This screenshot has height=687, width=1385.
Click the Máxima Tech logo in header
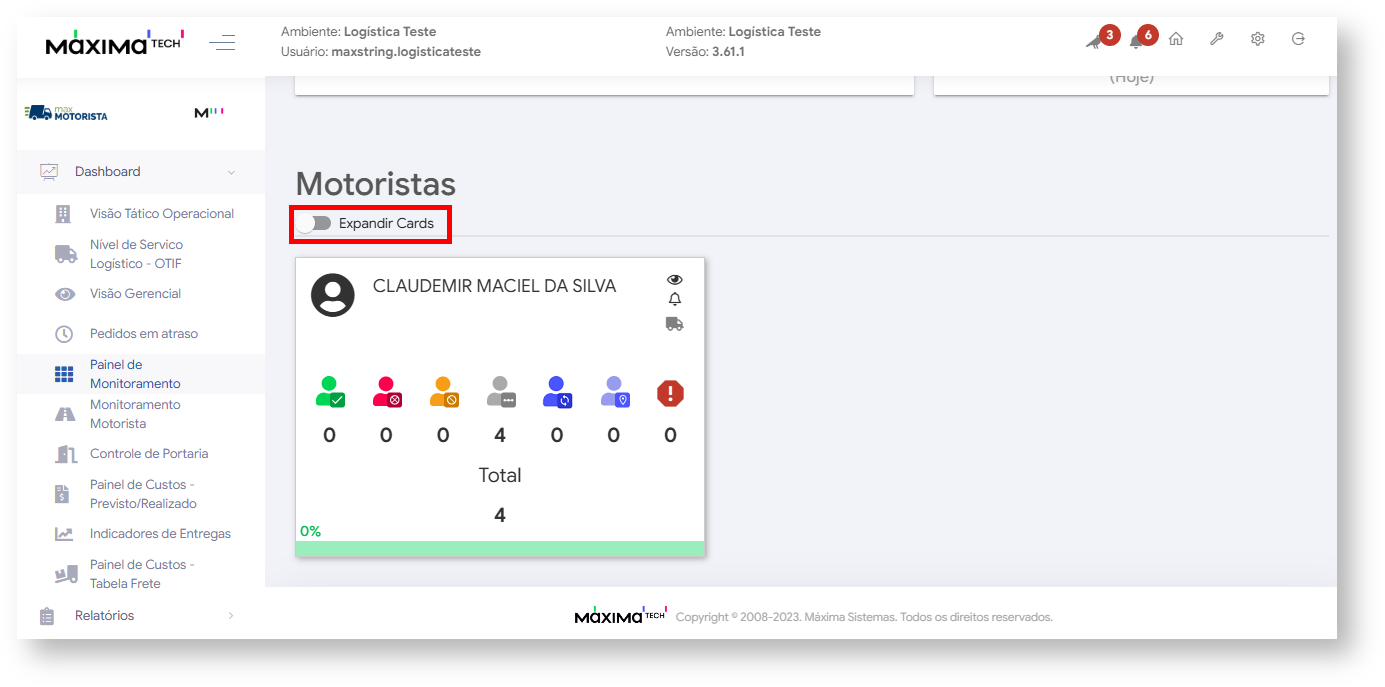pyautogui.click(x=113, y=43)
